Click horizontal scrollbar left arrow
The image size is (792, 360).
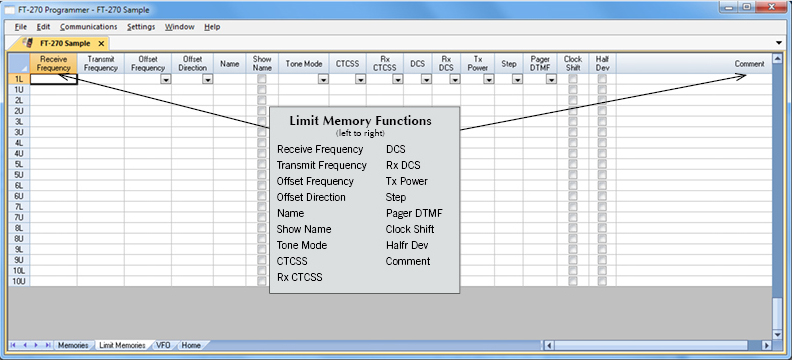(x=549, y=346)
